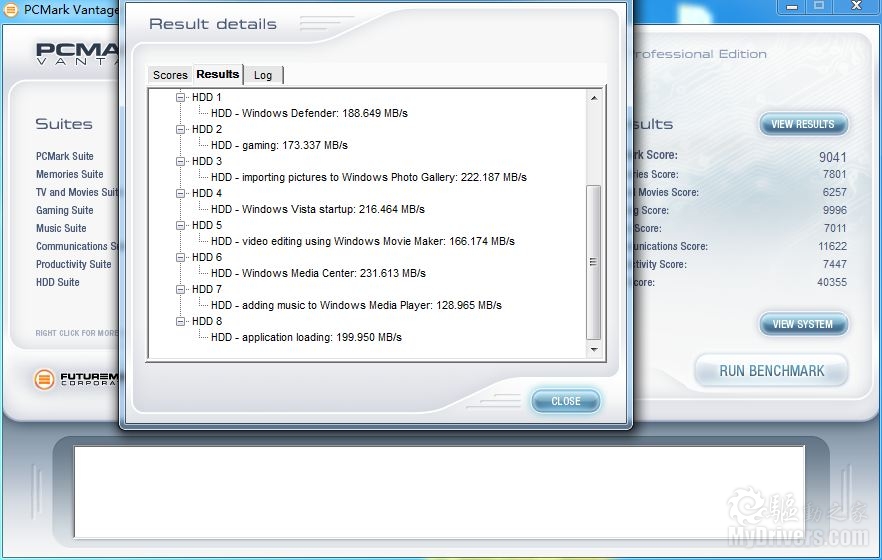Minimize the PCMark Vantage window
The image size is (882, 560).
tap(792, 7)
